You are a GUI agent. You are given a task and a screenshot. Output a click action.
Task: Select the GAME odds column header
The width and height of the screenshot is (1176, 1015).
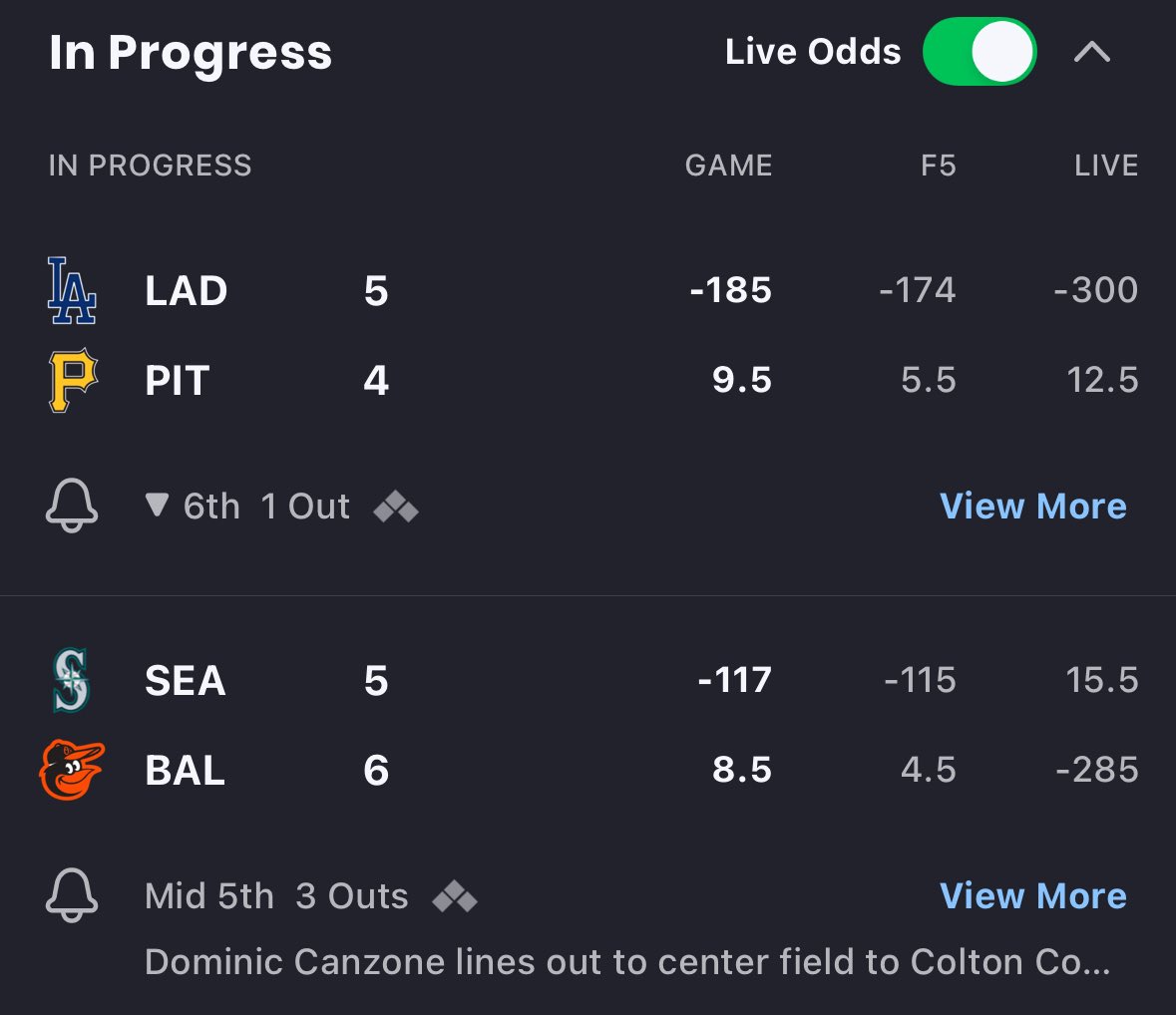(x=728, y=166)
